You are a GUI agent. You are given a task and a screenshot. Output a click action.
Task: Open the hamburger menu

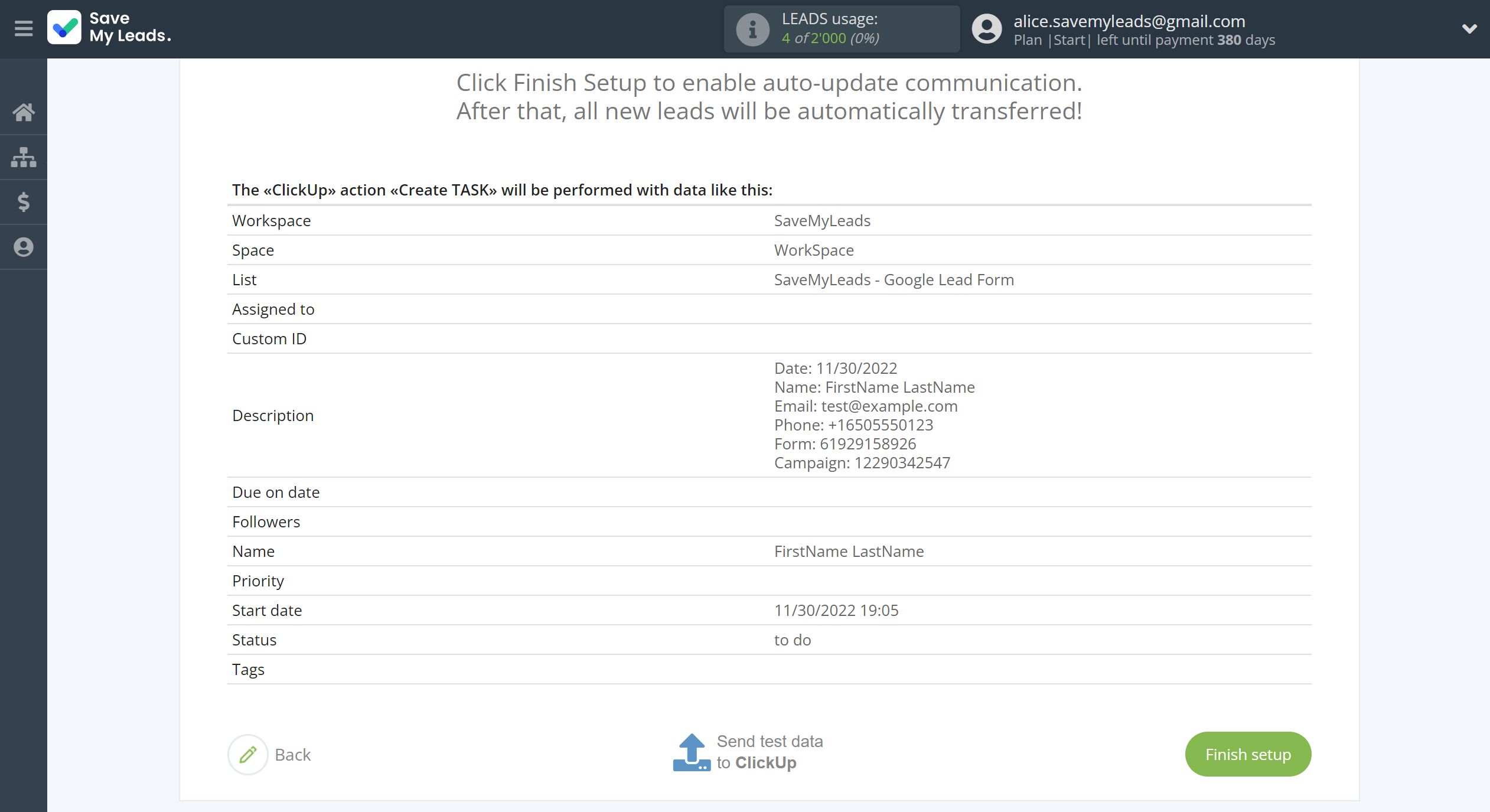pos(24,28)
